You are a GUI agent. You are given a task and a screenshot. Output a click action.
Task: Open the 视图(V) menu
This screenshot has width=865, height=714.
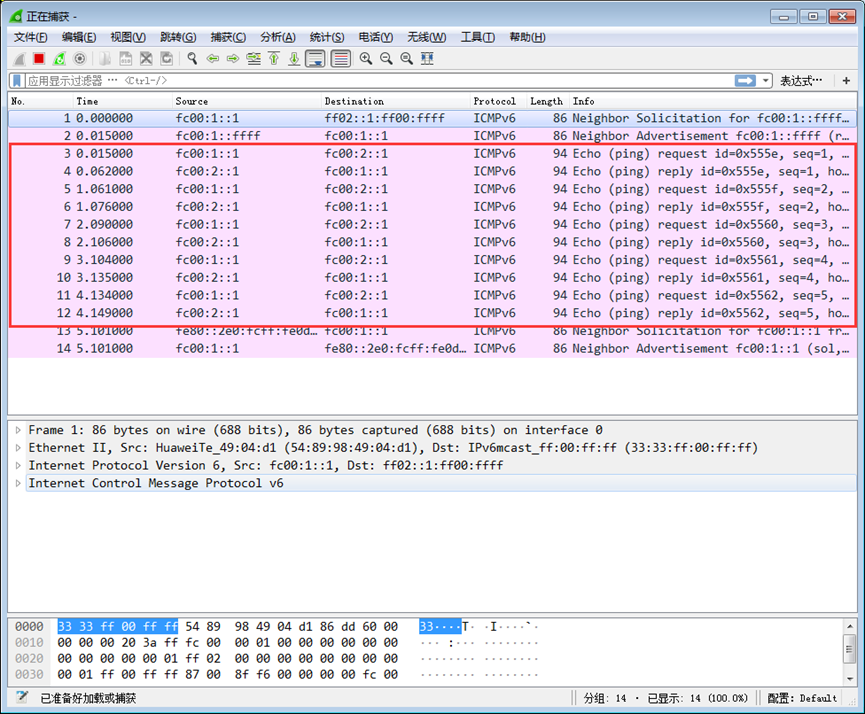point(128,37)
